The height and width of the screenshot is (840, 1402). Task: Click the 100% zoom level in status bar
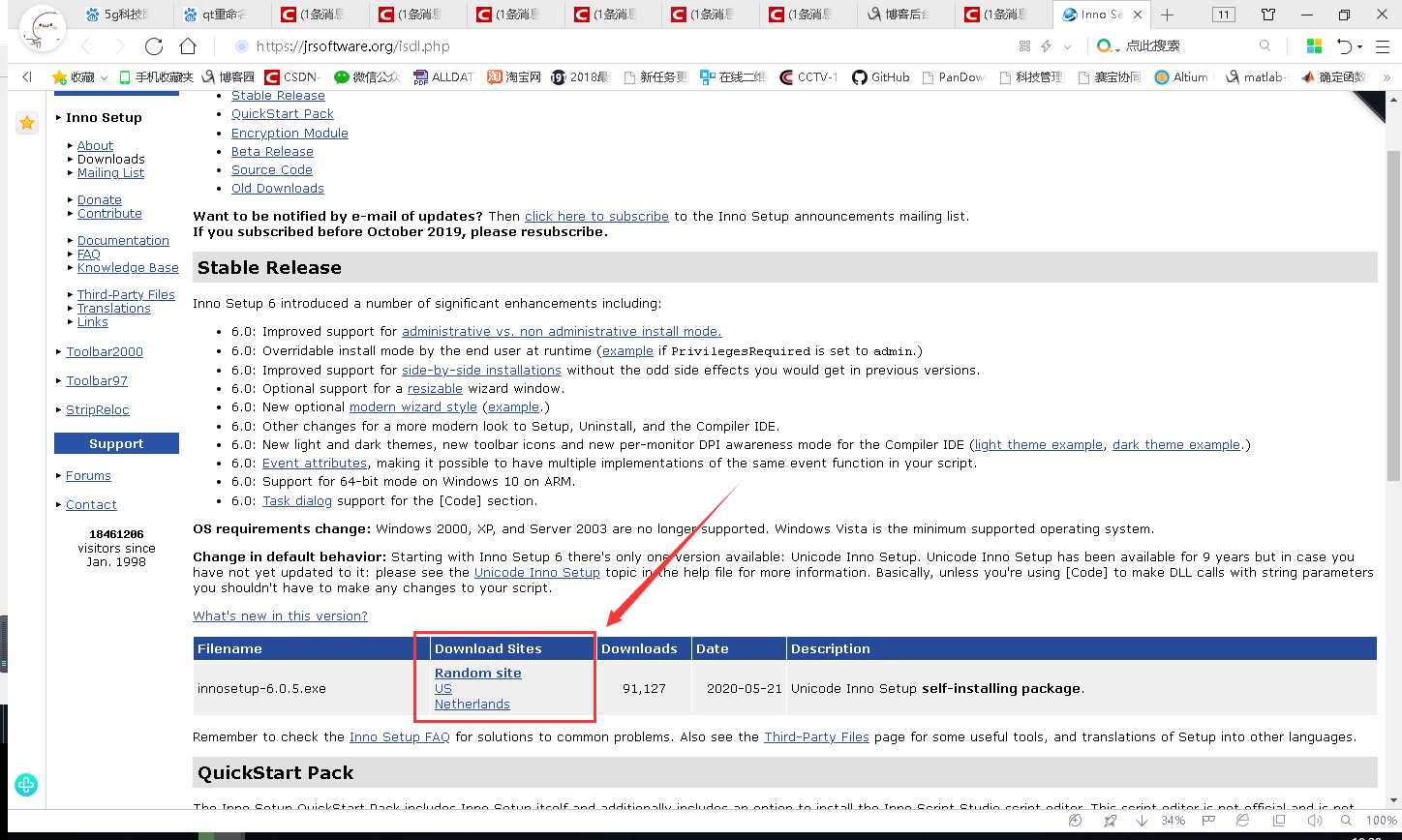(x=1380, y=821)
